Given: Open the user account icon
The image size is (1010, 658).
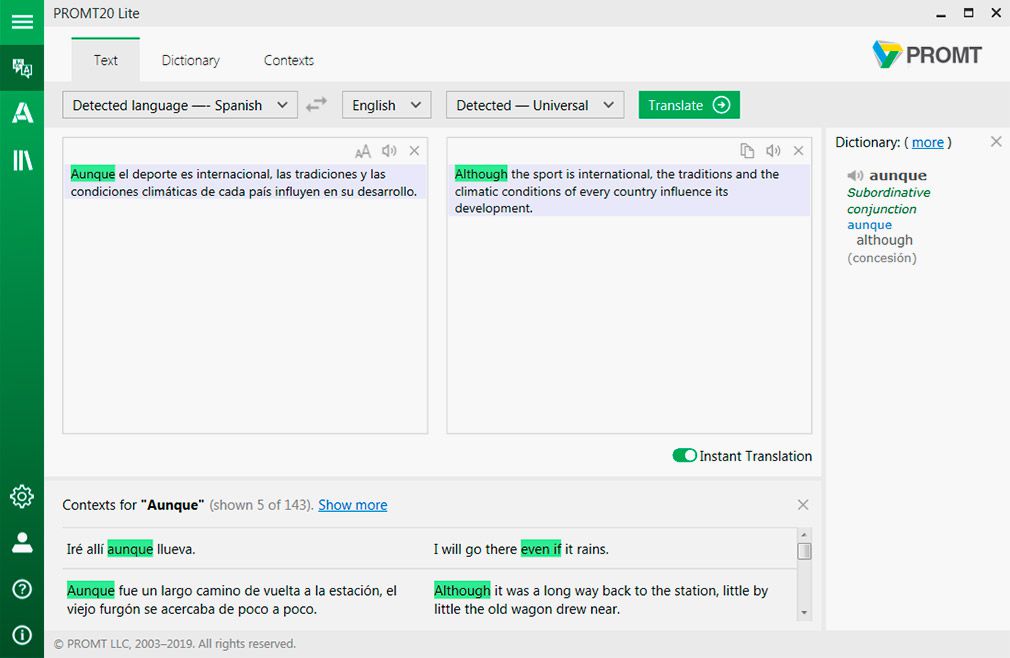Looking at the screenshot, I should point(22,542).
